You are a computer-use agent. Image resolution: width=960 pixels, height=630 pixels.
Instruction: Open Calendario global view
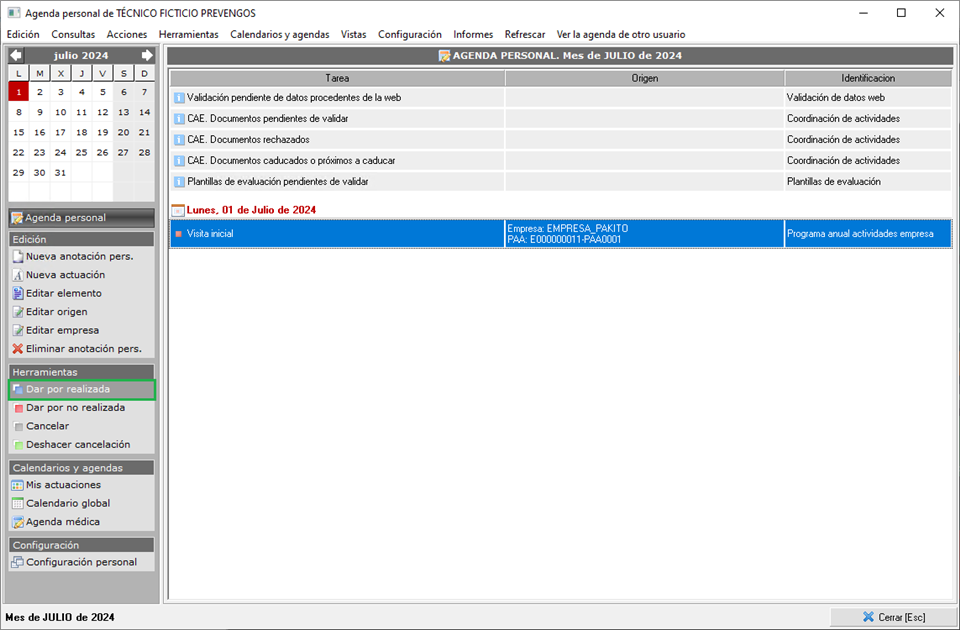point(68,503)
